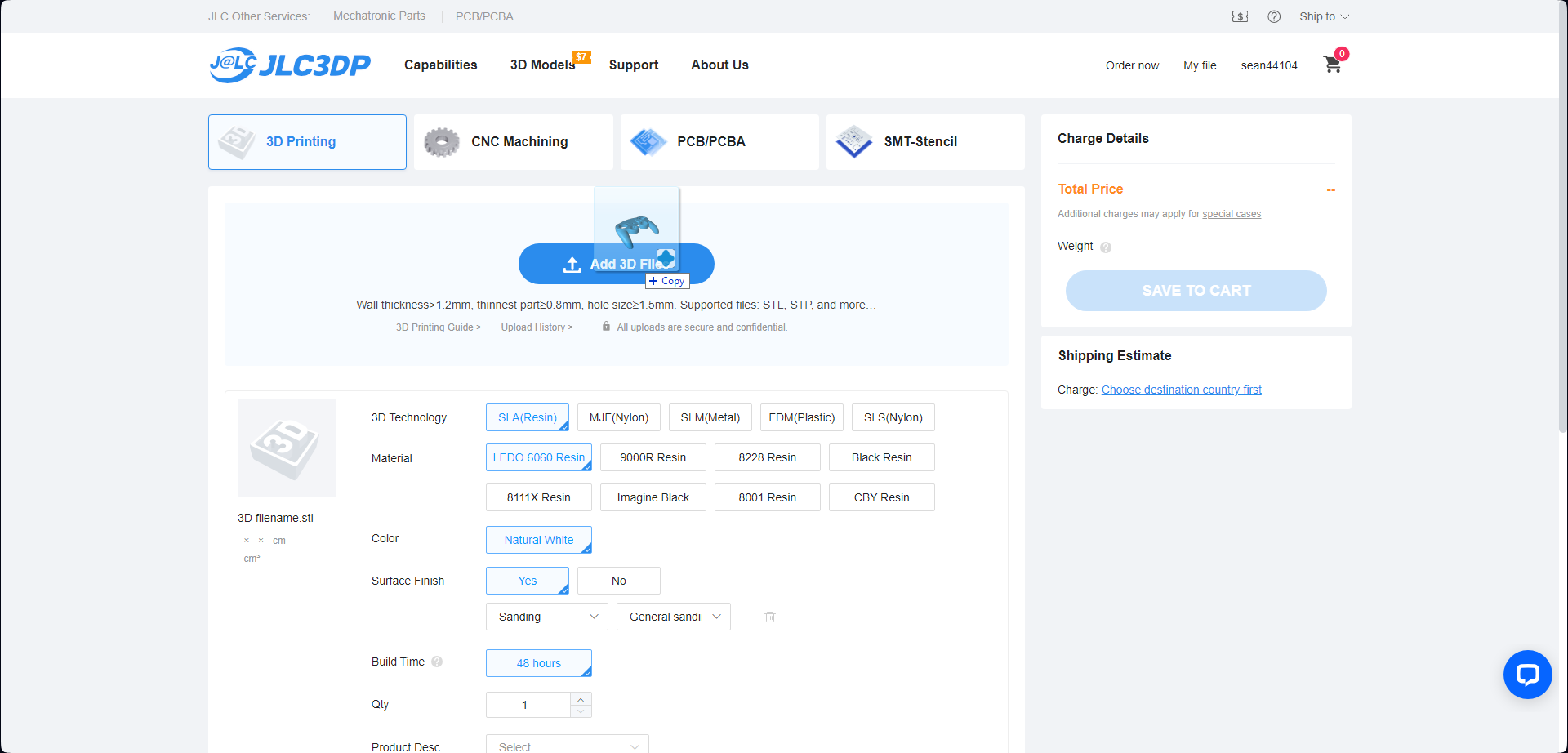This screenshot has width=1568, height=753.
Task: Switch to the CNC Machining tab
Action: (514, 142)
